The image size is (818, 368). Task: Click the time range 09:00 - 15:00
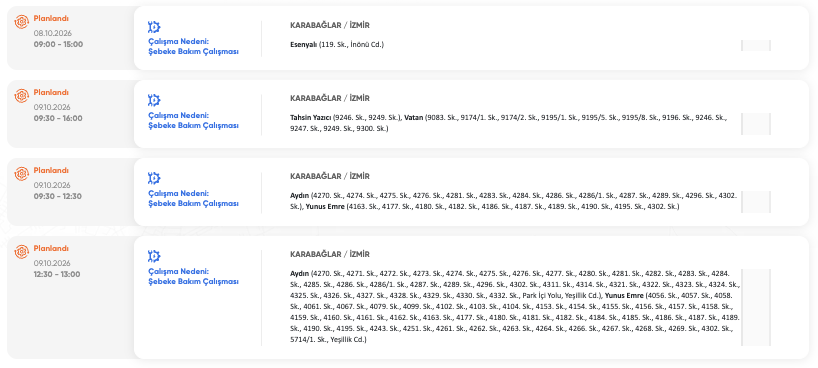tap(58, 44)
